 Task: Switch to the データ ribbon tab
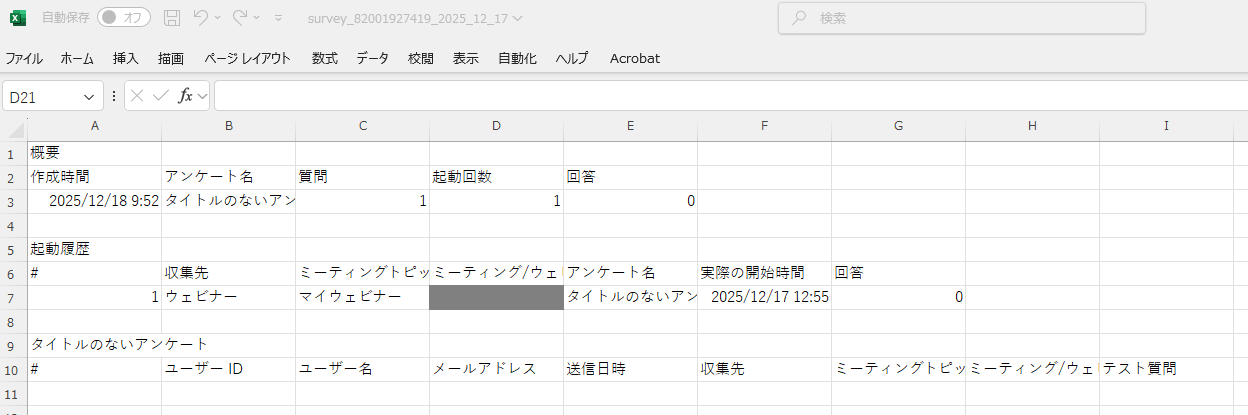click(x=372, y=58)
